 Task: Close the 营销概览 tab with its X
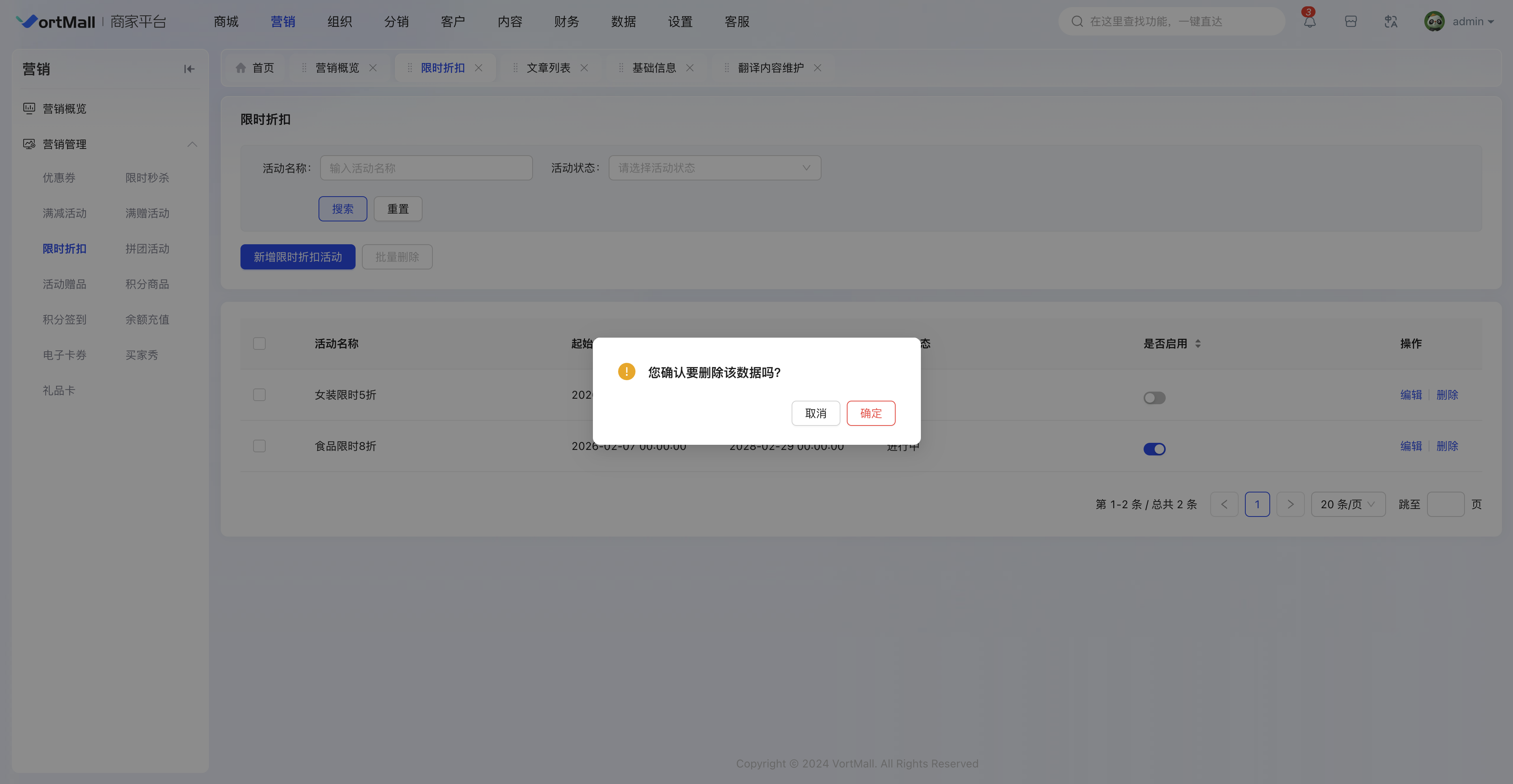click(x=373, y=68)
